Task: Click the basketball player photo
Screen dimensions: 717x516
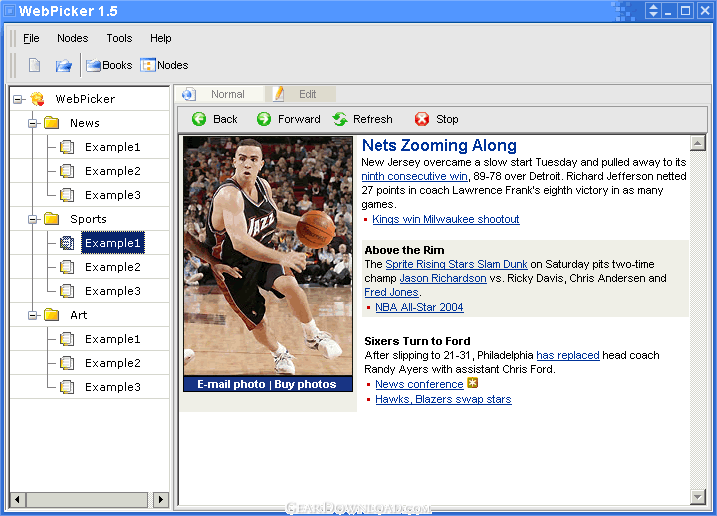Action: click(x=268, y=256)
